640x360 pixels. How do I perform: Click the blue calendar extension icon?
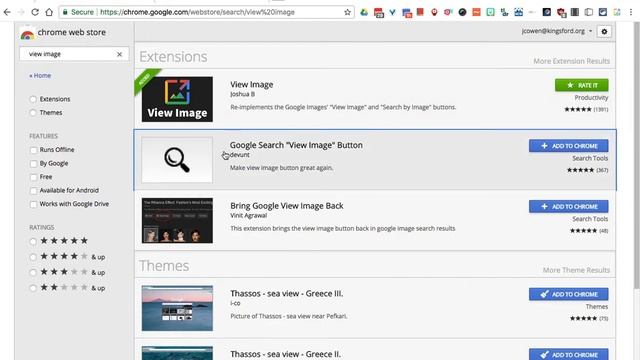(x=407, y=13)
